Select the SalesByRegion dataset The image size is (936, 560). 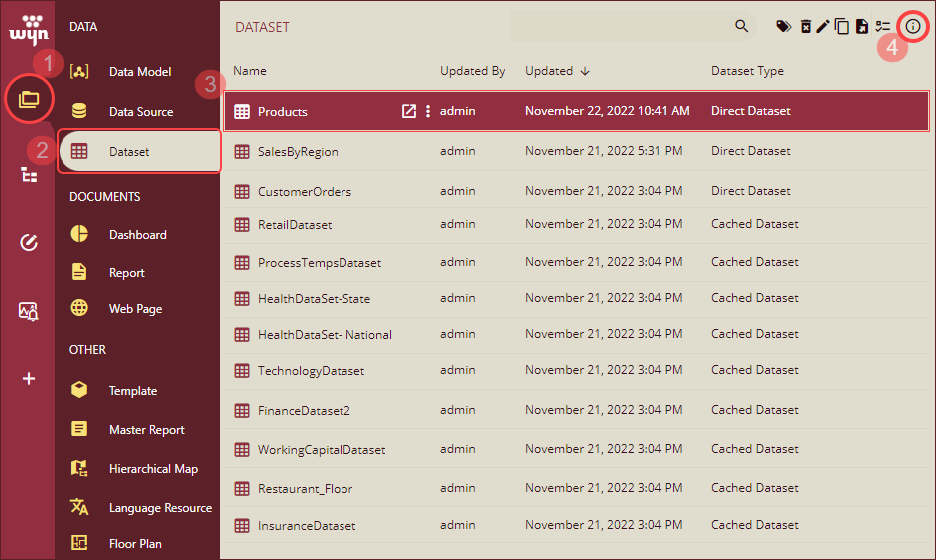[x=577, y=151]
